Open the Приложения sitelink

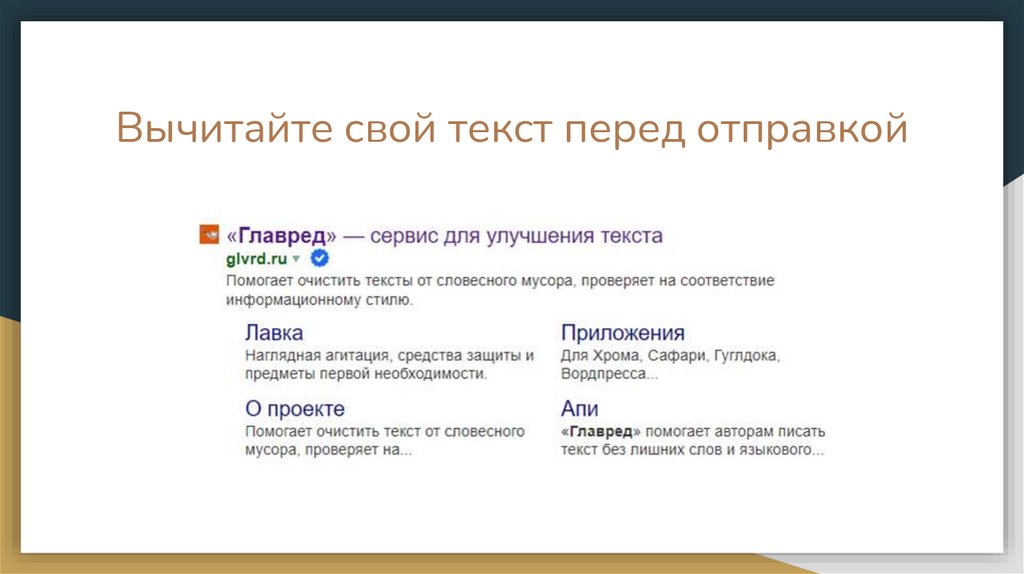pyautogui.click(x=622, y=333)
